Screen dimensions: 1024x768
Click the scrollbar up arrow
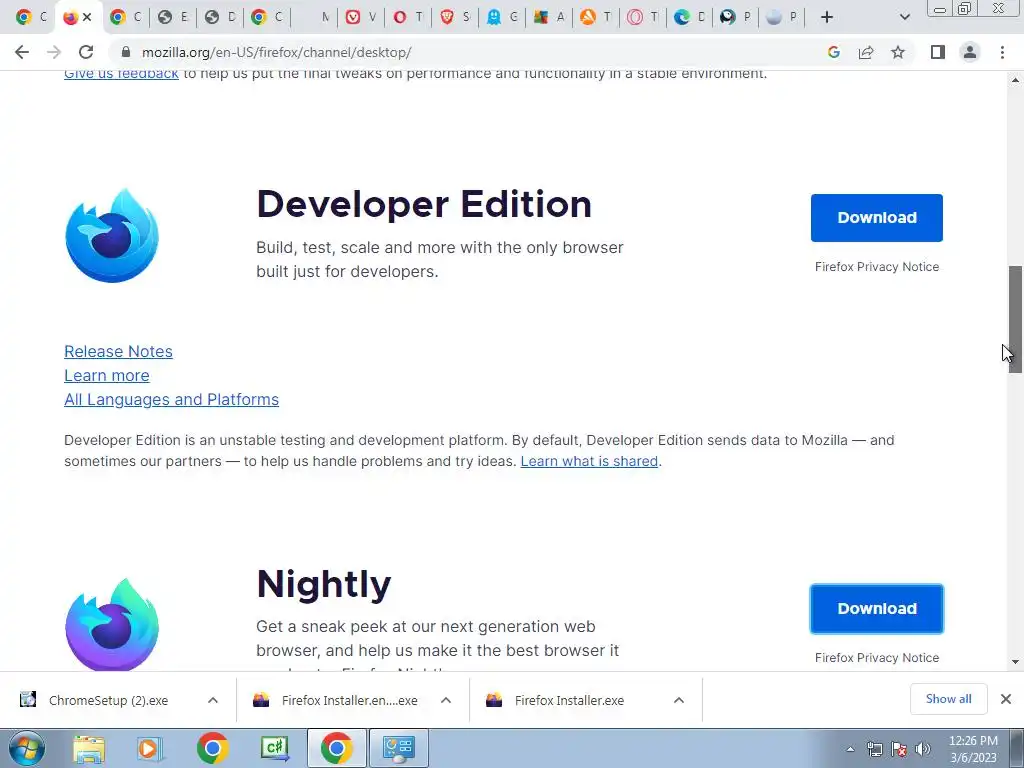(x=1015, y=80)
